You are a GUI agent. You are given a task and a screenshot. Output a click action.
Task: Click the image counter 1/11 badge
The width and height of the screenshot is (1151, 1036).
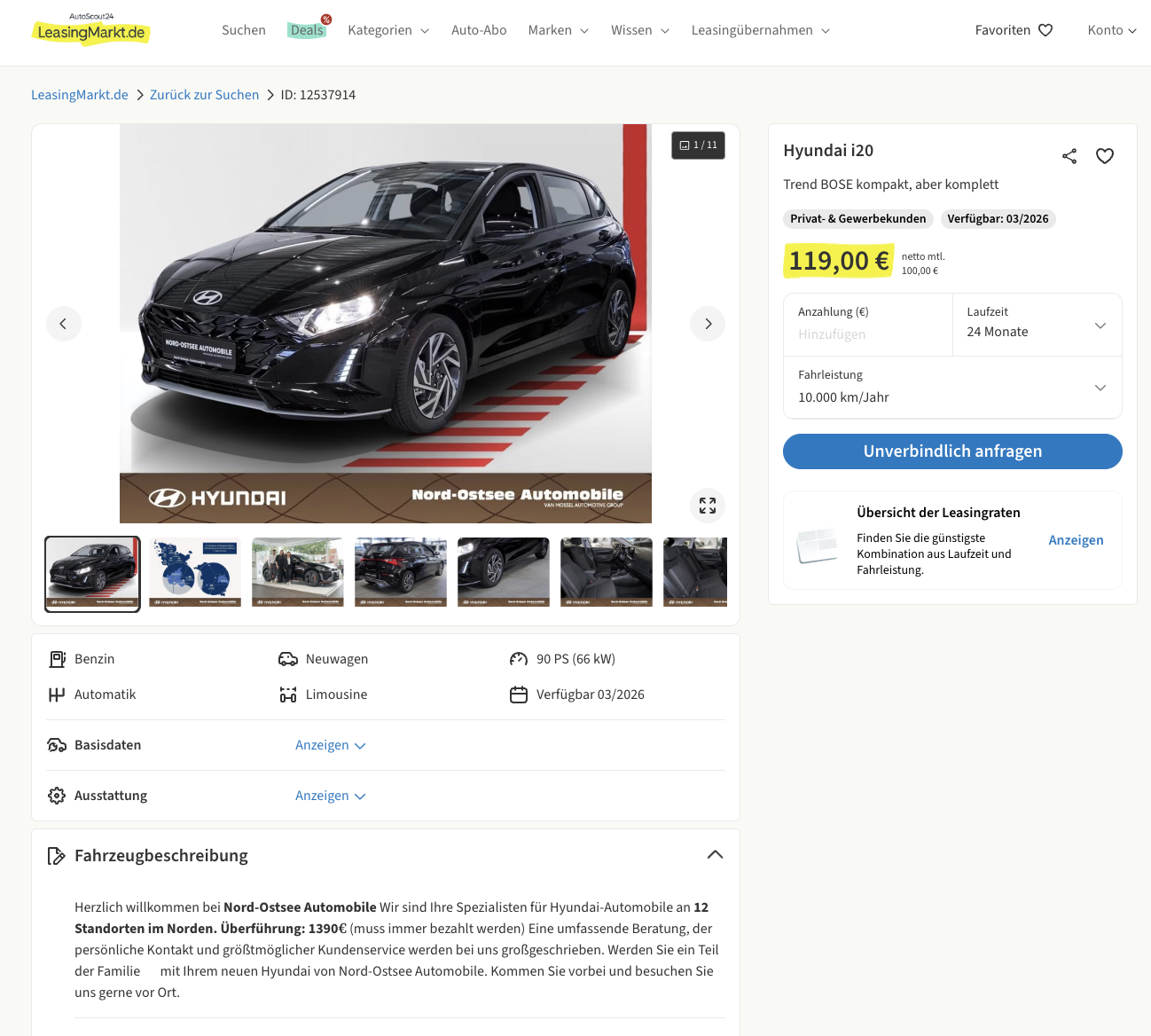[698, 145]
